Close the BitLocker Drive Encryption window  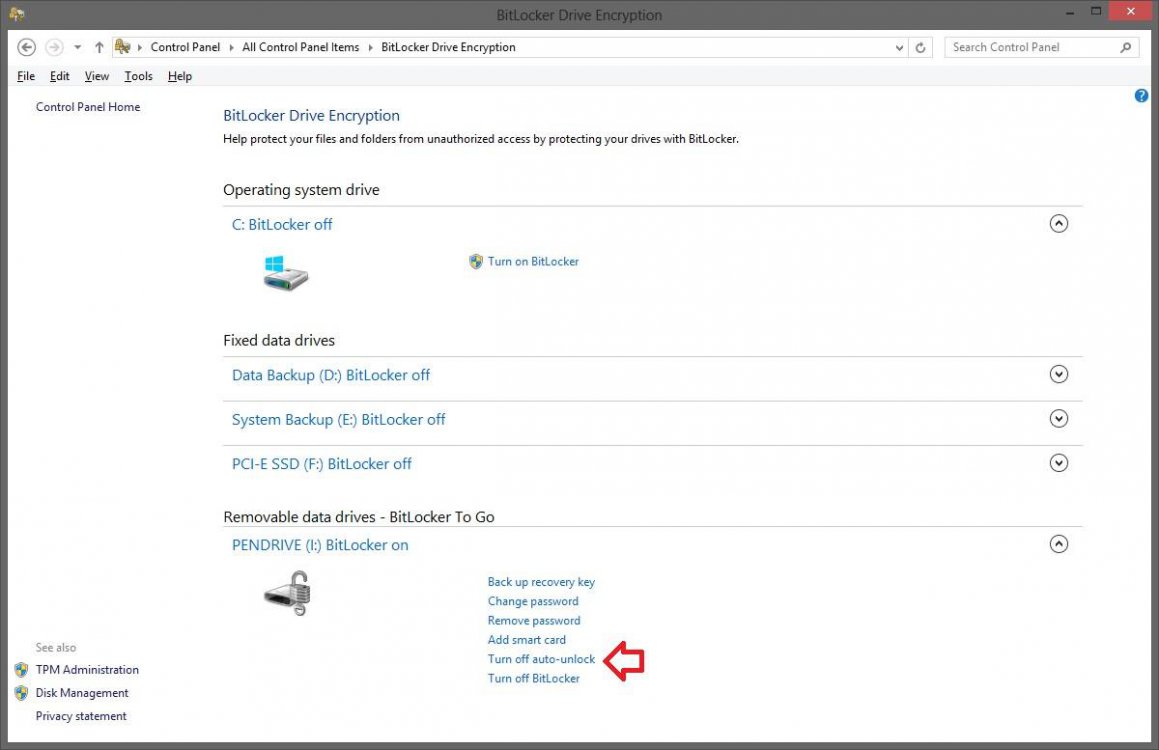(x=1130, y=12)
